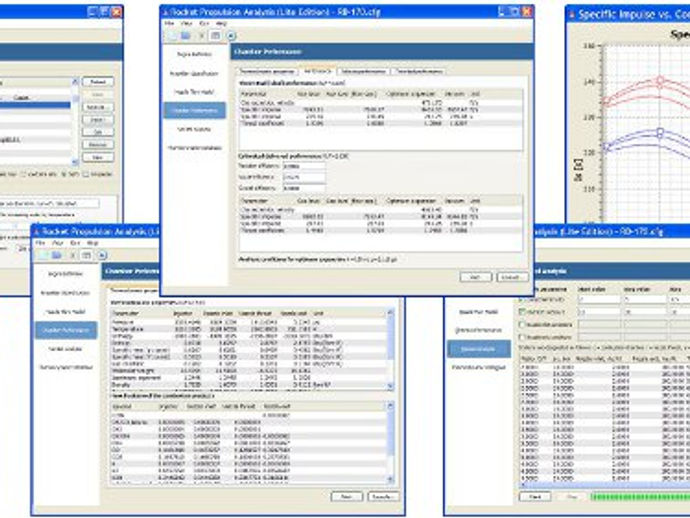Select Nozzle flow model in front window sidebar
This screenshot has width=690, height=518.
click(195, 92)
